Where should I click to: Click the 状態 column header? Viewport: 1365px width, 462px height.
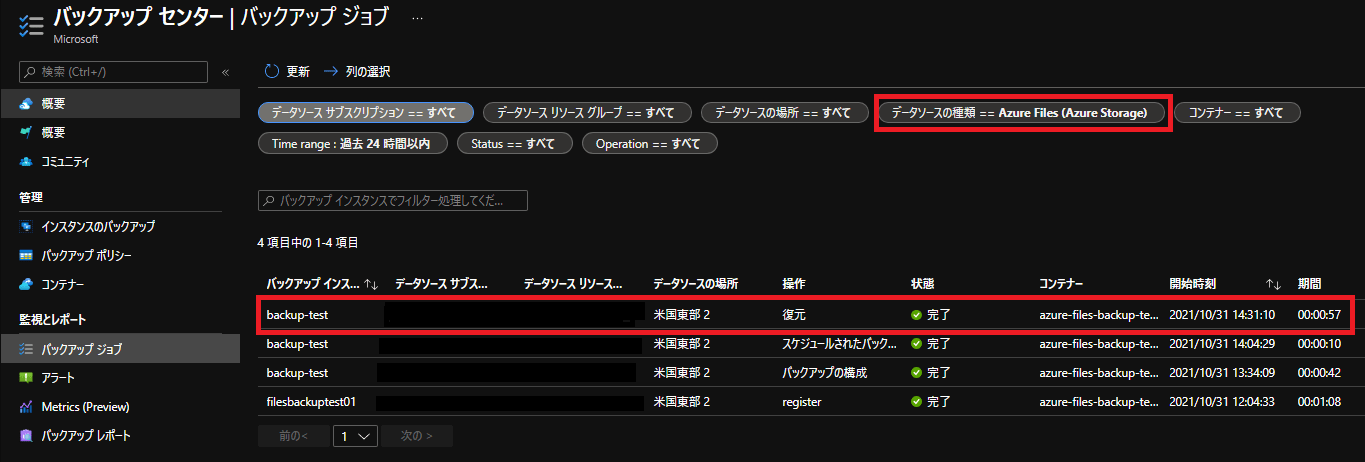coord(922,284)
